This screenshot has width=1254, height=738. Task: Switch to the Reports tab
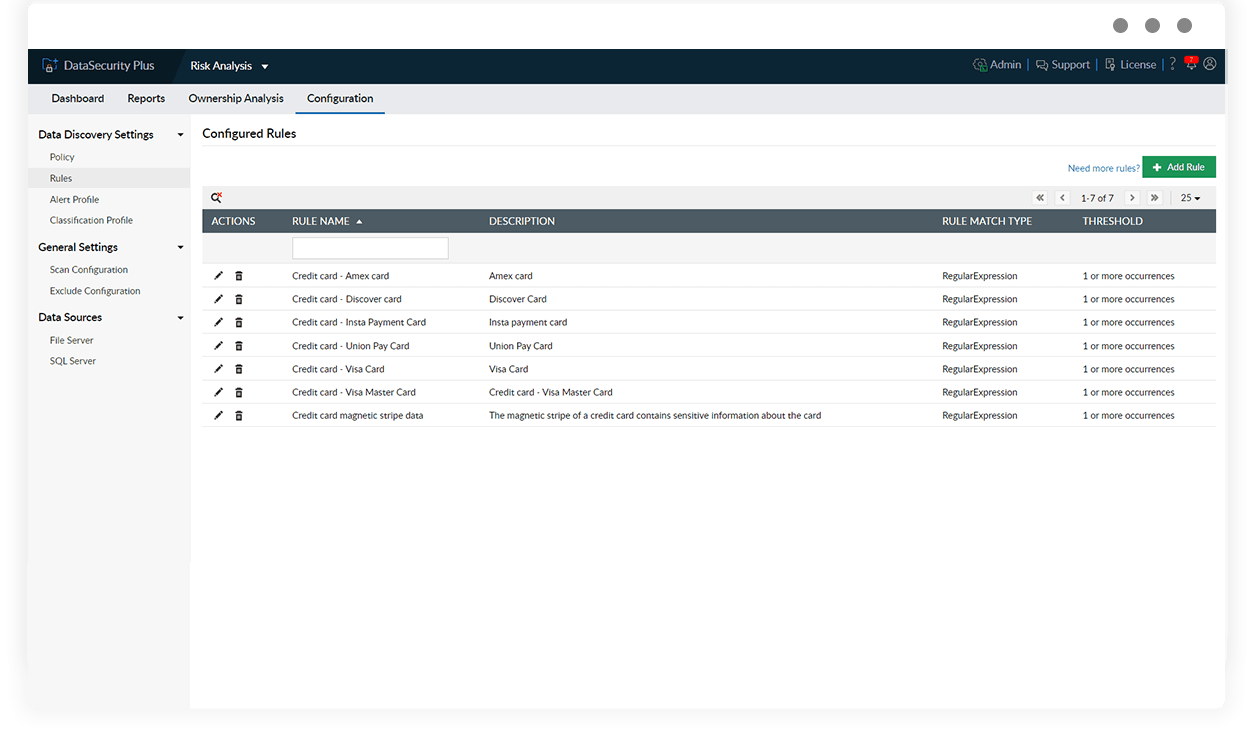click(146, 98)
